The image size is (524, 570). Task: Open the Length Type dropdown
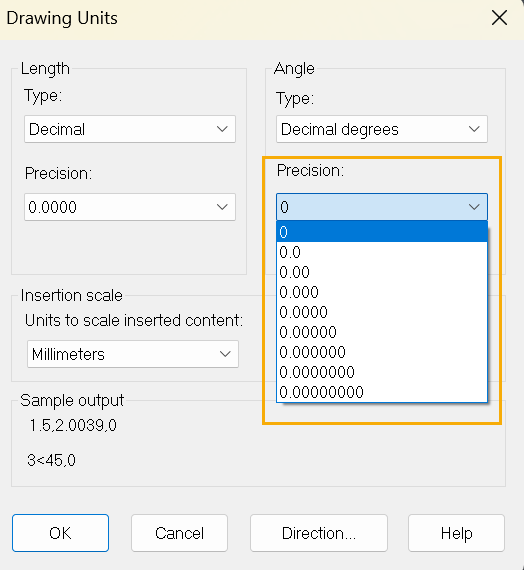tap(130, 129)
